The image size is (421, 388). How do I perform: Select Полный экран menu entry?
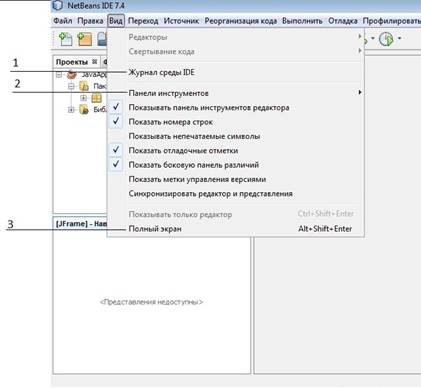coord(236,229)
